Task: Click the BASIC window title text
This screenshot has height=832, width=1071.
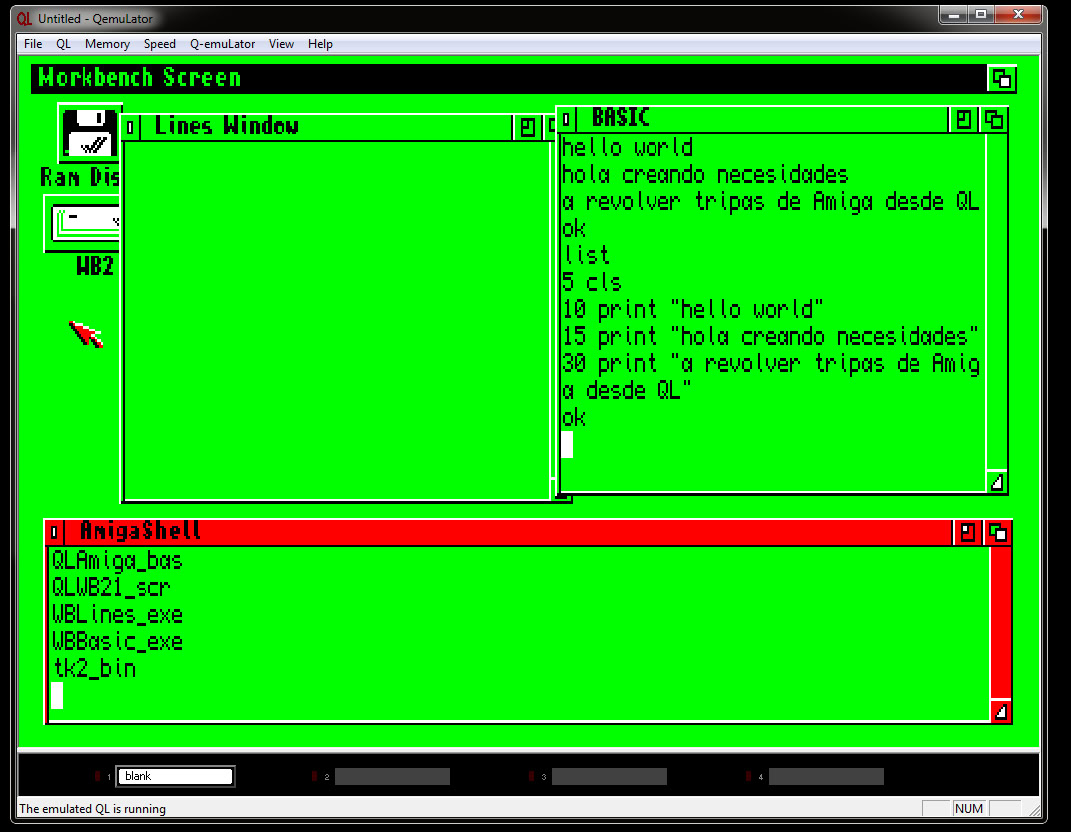Action: 620,118
